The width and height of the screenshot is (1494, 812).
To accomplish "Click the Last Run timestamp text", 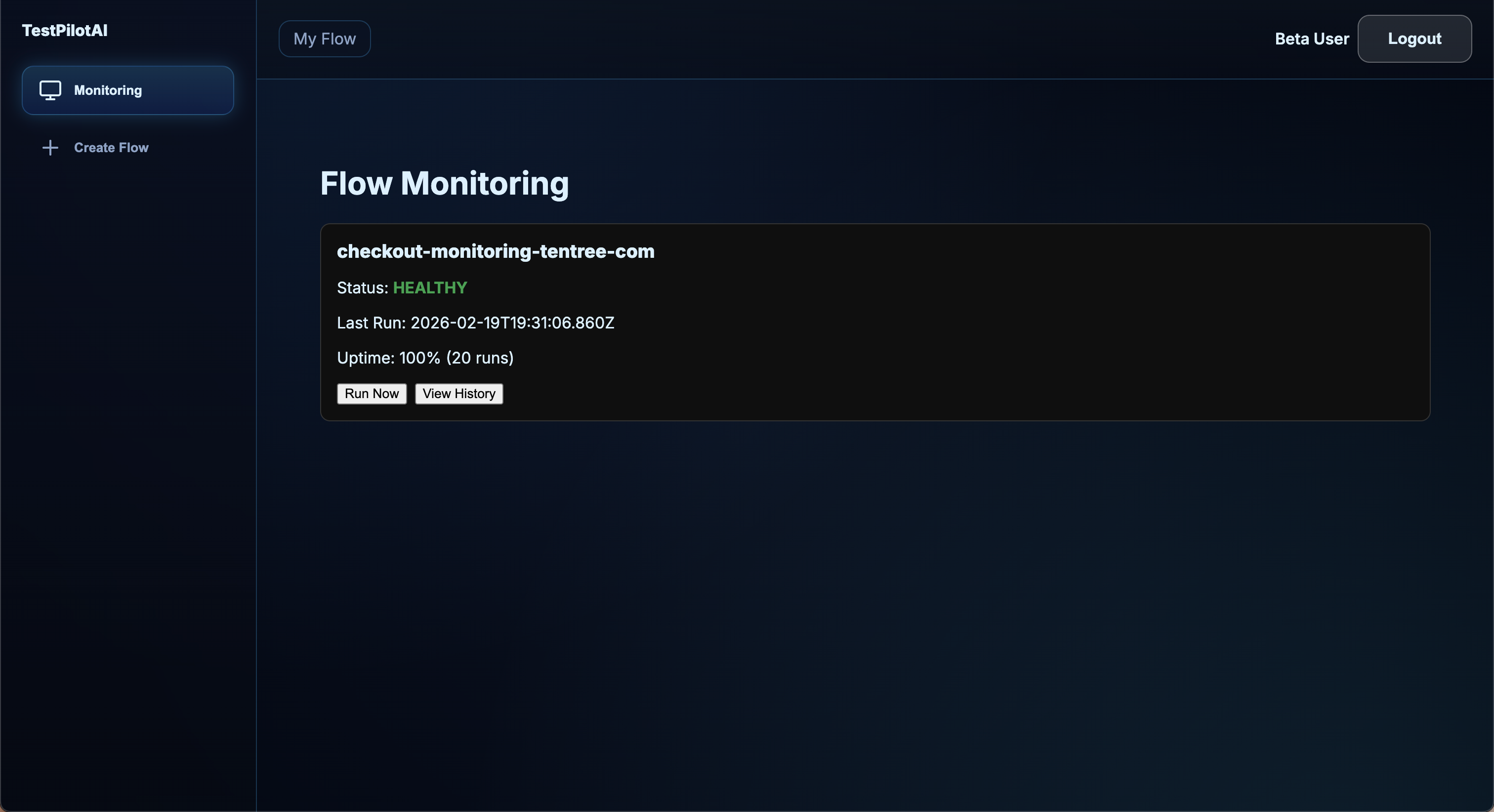I will tap(512, 323).
